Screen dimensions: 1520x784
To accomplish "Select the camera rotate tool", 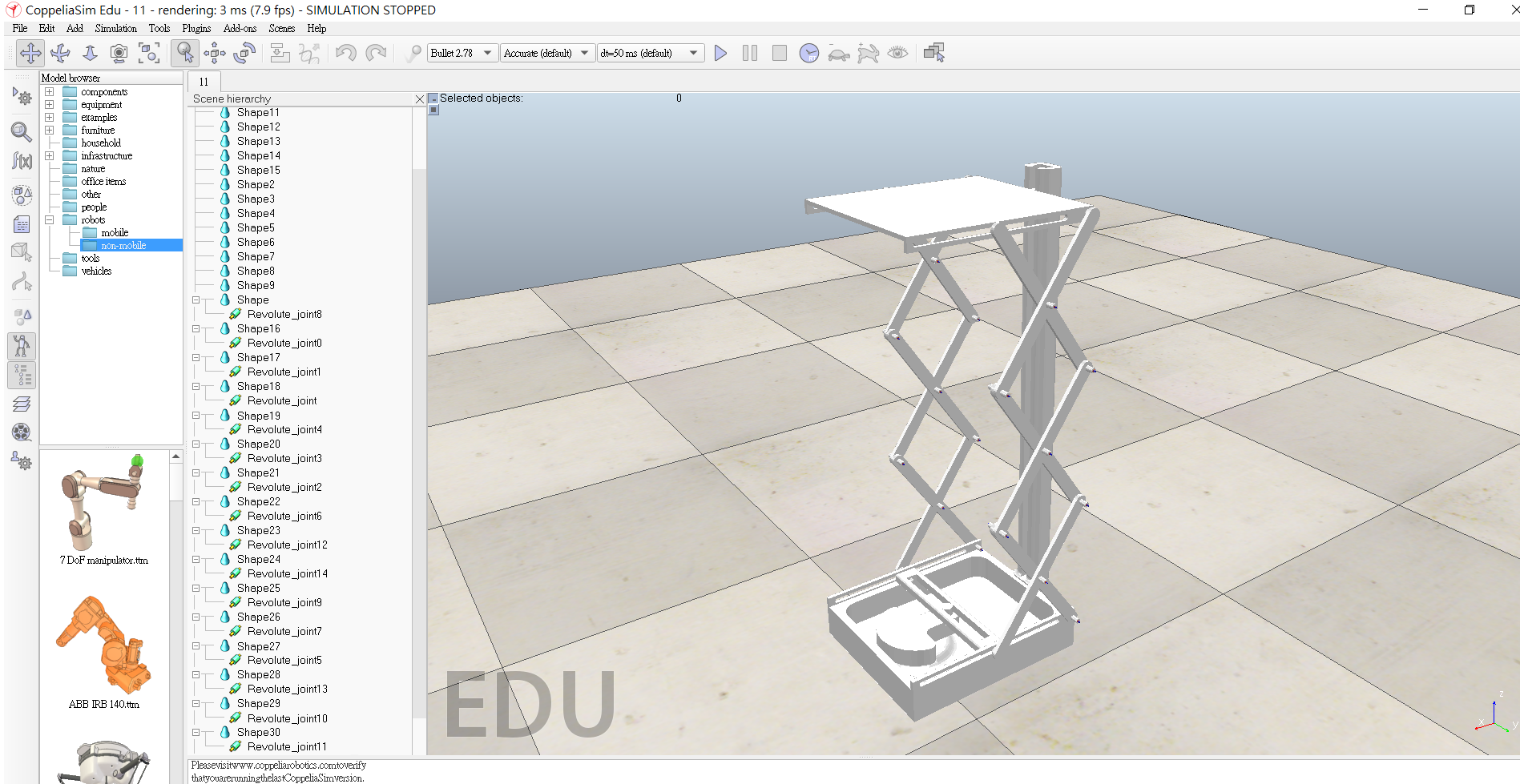I will pos(60,53).
